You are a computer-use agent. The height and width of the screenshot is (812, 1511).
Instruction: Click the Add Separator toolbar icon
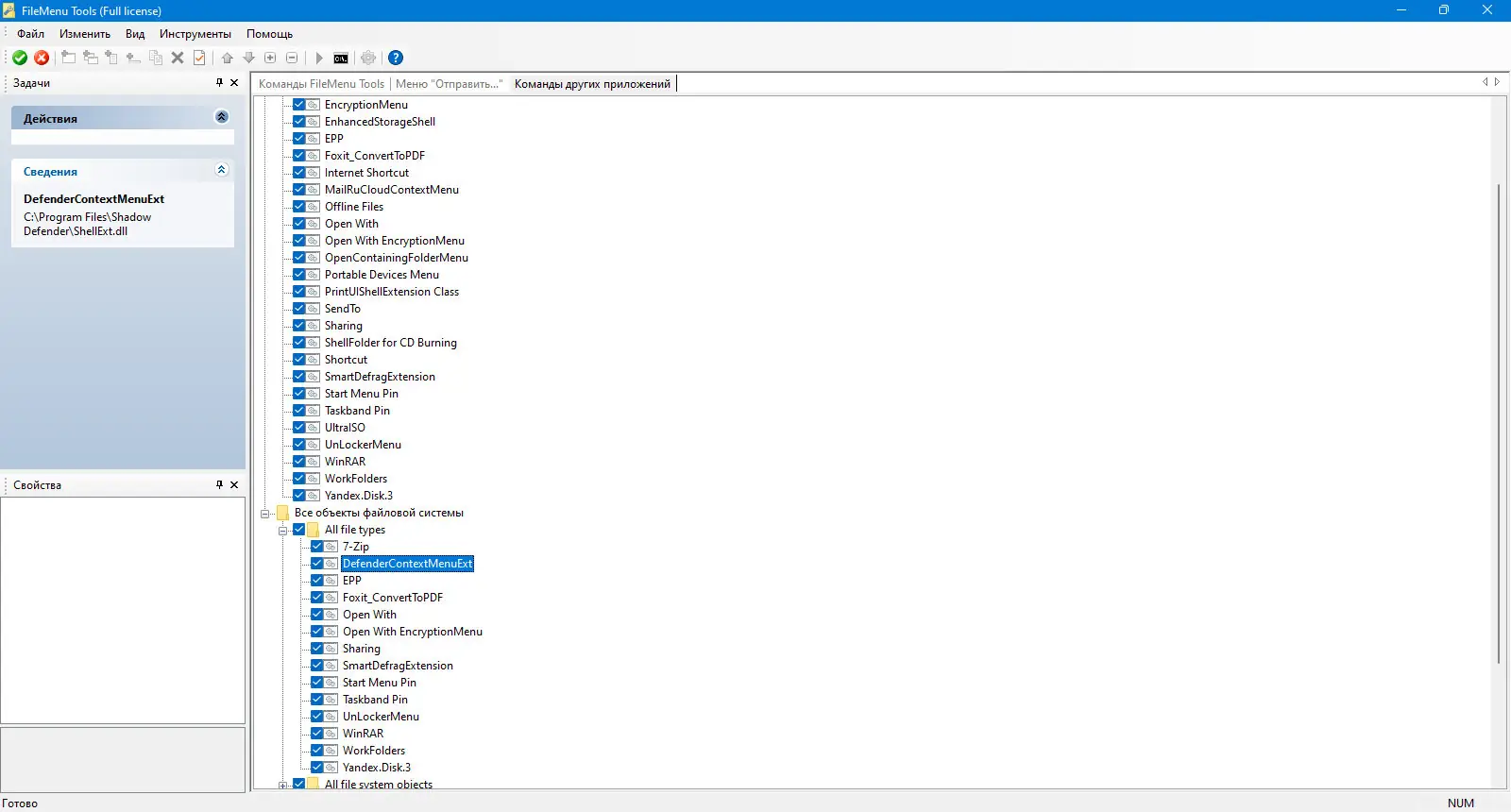click(x=133, y=58)
